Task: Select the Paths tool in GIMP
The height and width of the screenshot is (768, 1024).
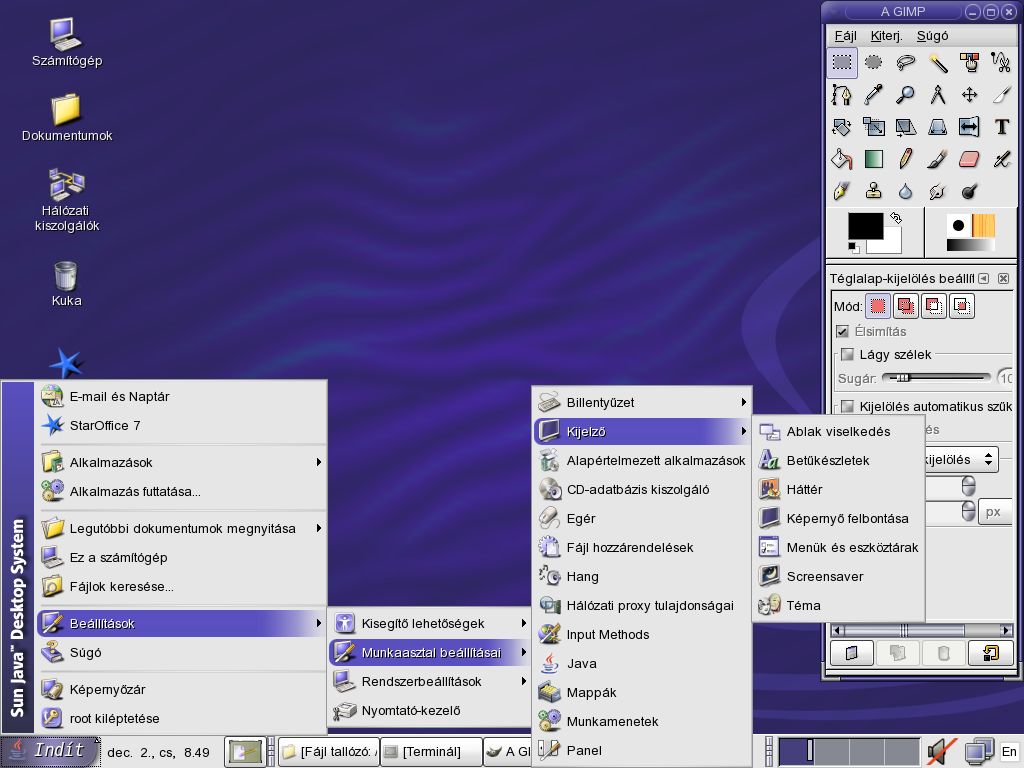Action: coord(842,95)
